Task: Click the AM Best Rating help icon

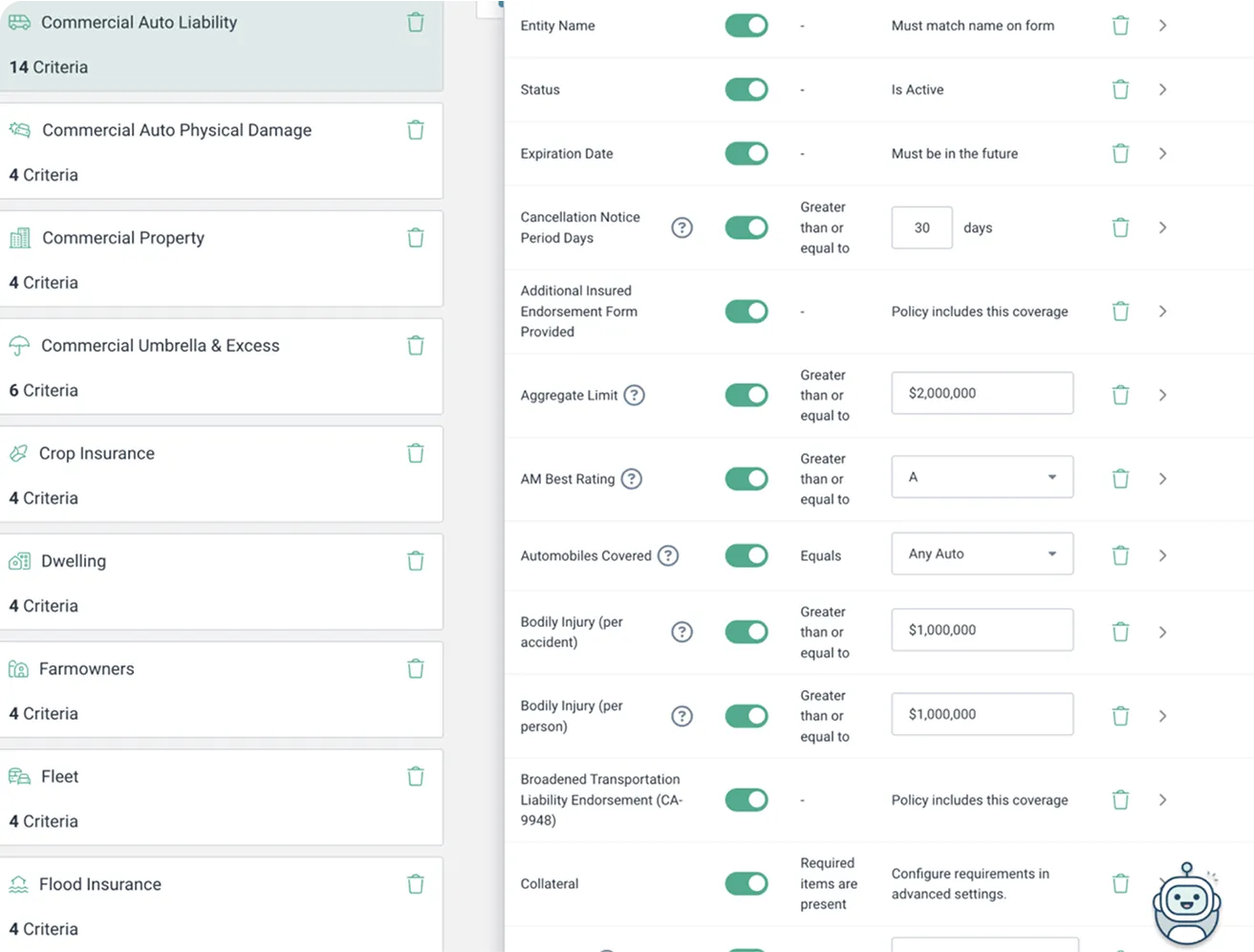Action: point(631,479)
